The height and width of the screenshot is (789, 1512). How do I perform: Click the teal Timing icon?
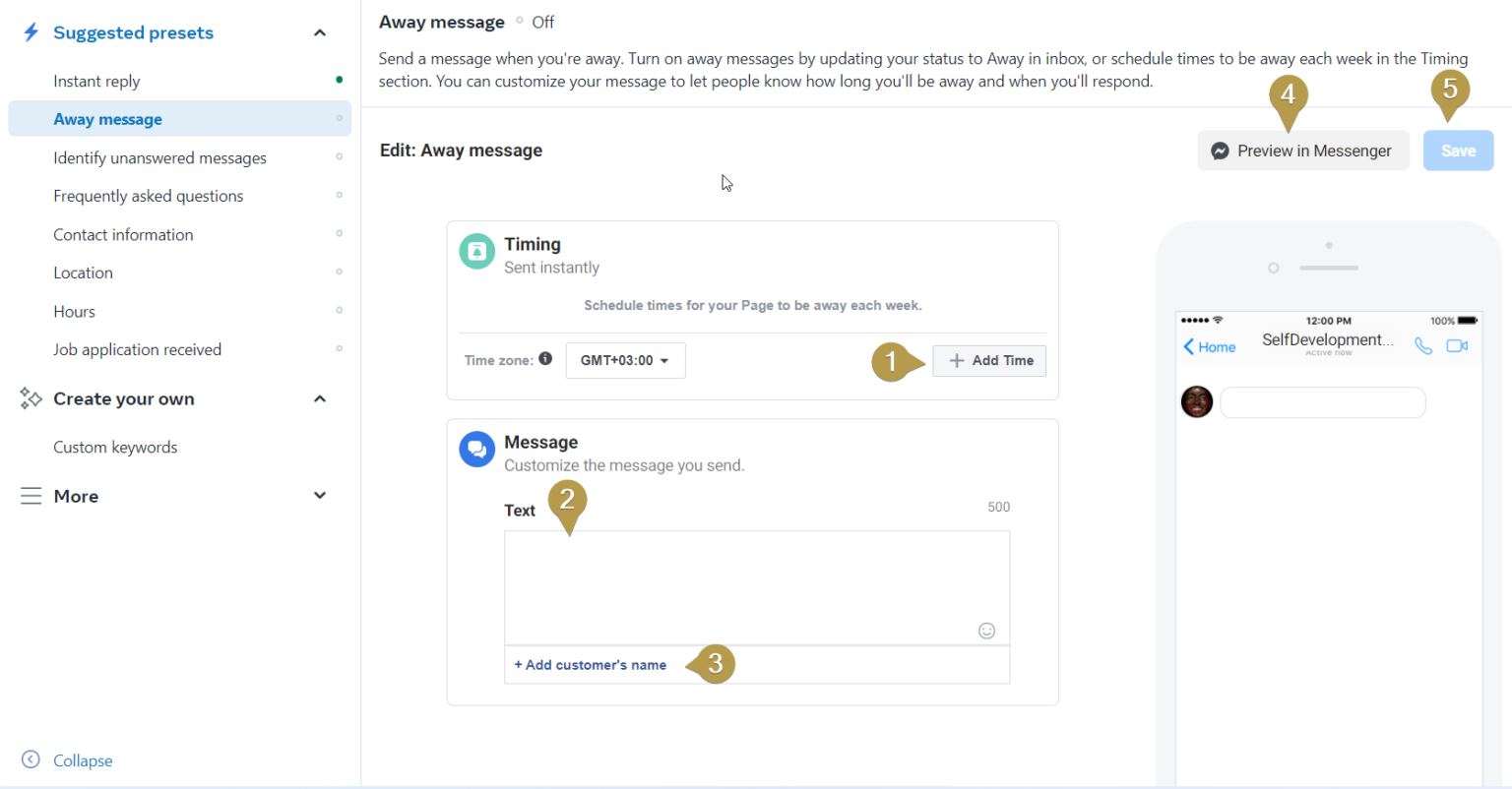tap(477, 252)
